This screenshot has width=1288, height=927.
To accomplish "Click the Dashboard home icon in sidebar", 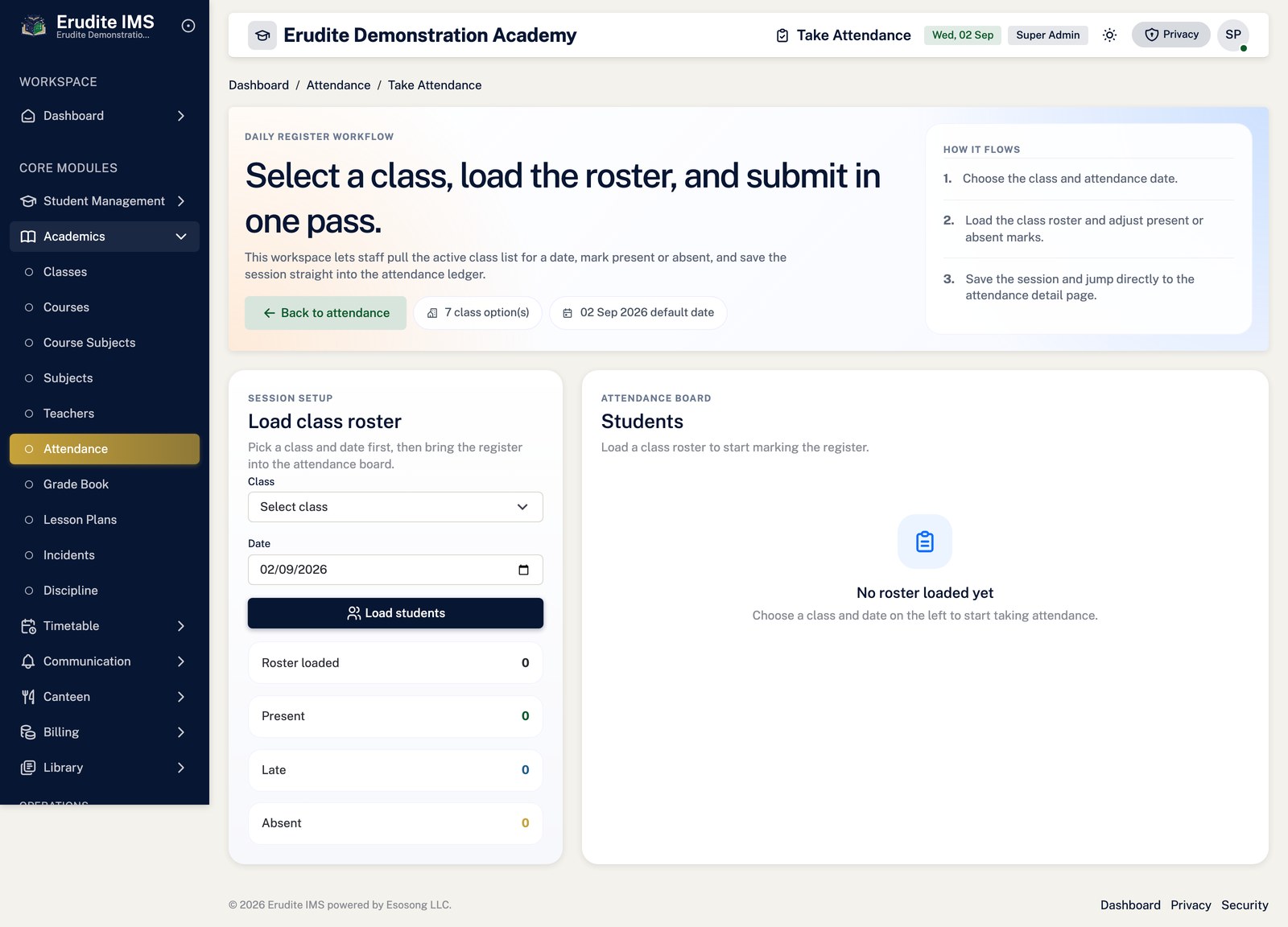I will (28, 116).
